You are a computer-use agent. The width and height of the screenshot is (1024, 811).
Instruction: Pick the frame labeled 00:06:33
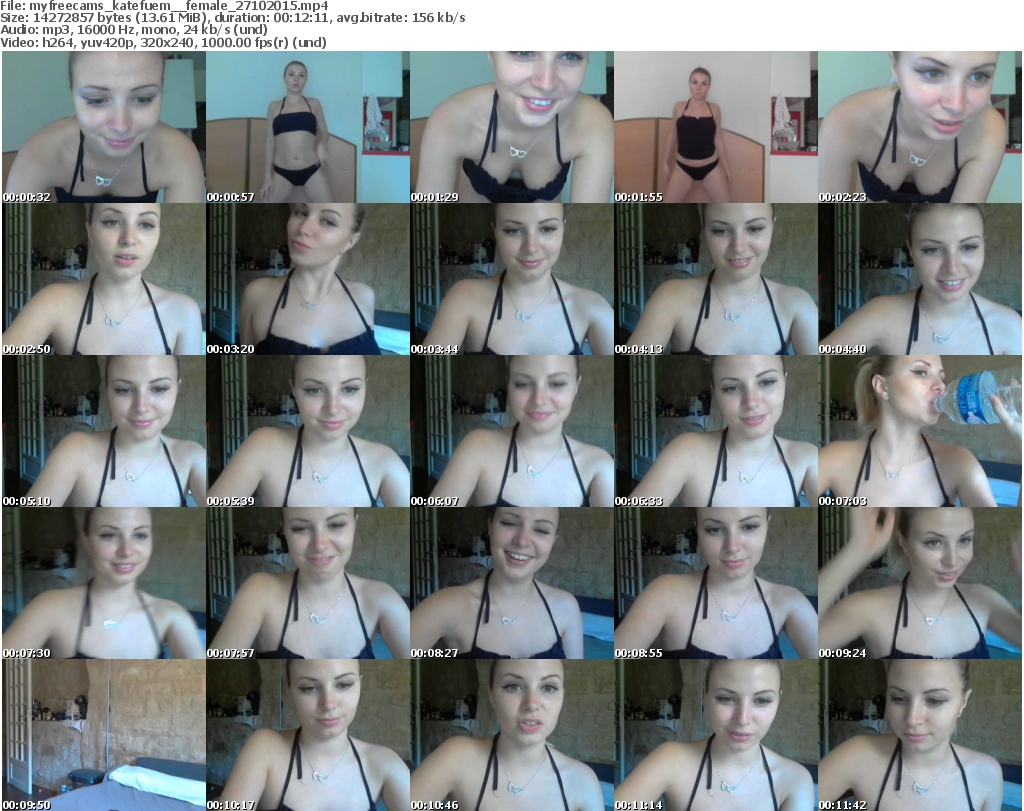[716, 431]
